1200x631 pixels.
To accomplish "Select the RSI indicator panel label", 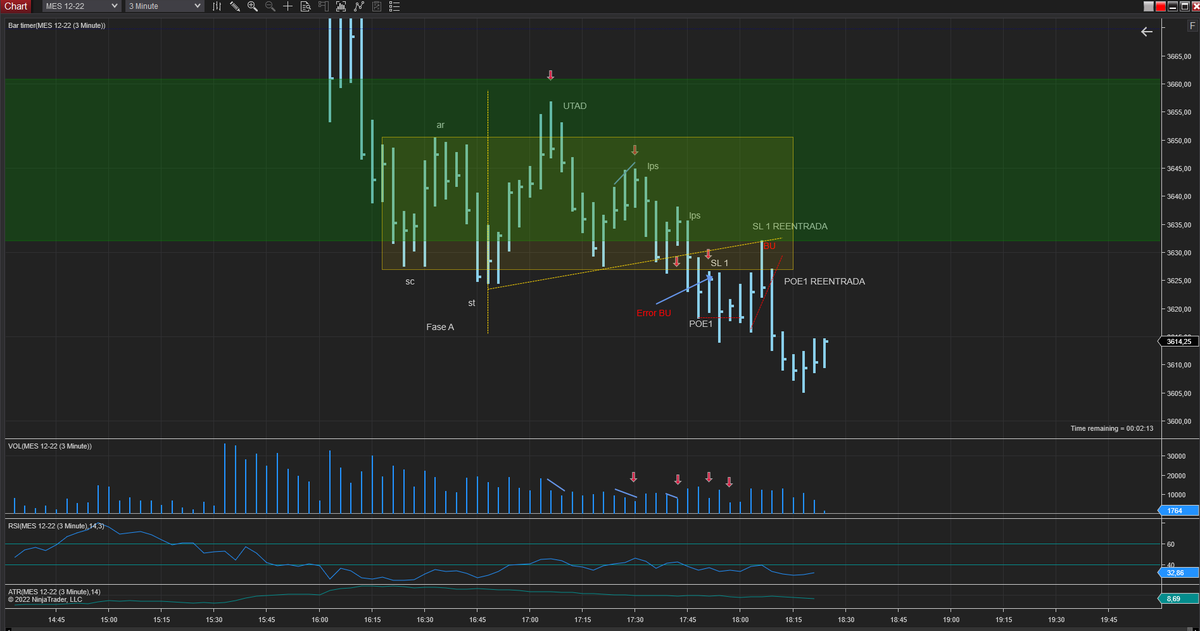I will point(55,526).
